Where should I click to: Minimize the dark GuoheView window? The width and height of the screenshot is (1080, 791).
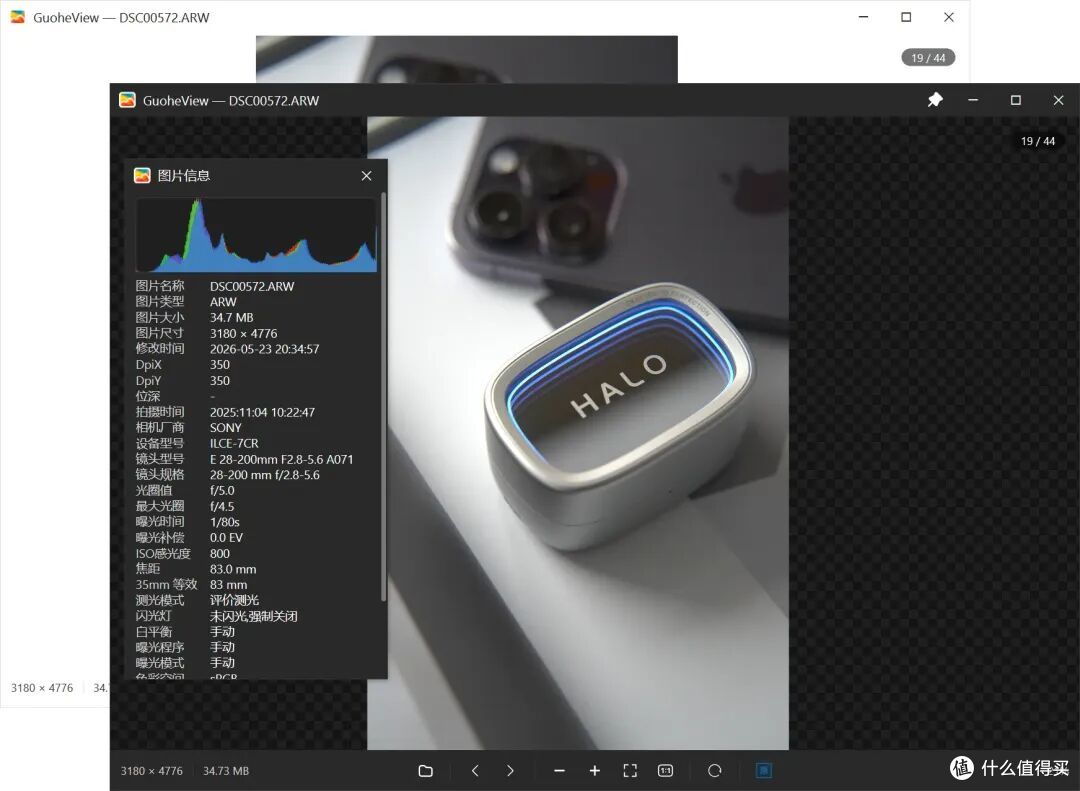(973, 100)
